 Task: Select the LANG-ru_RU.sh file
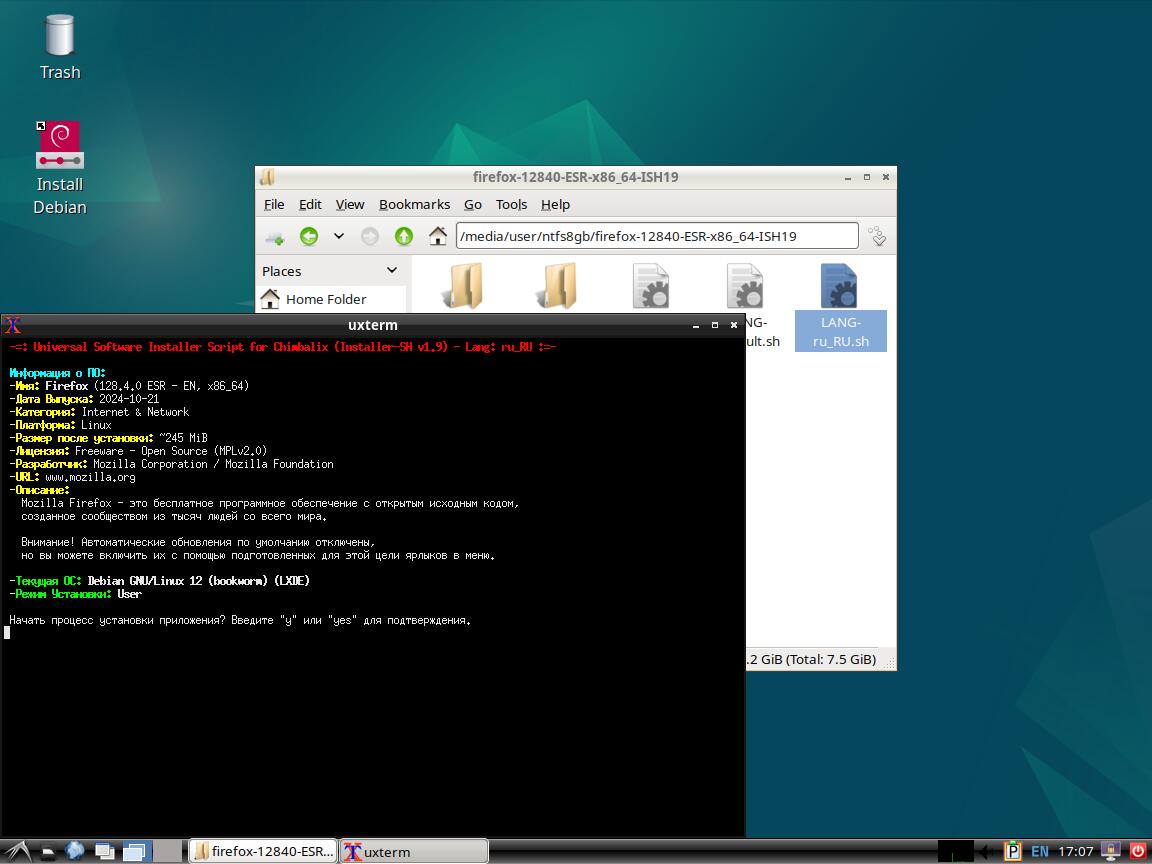click(840, 307)
